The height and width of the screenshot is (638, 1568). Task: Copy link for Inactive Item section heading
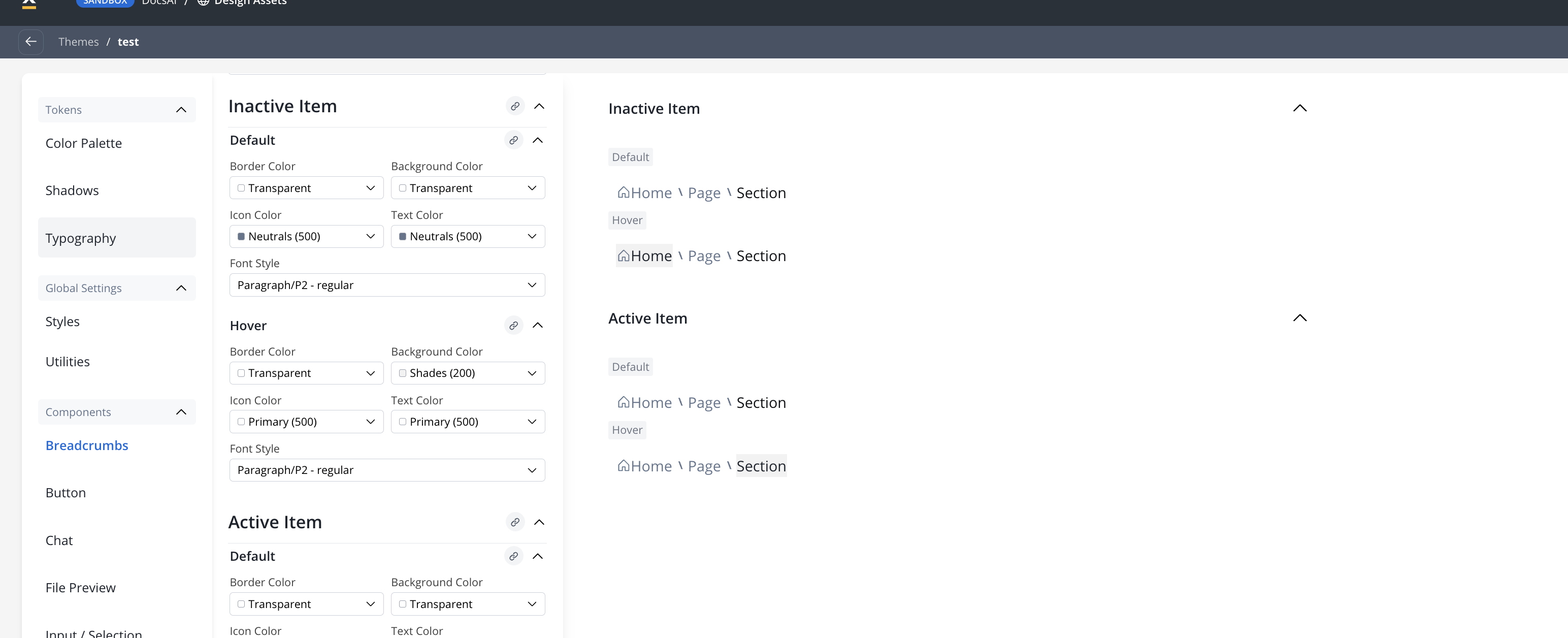[x=515, y=106]
